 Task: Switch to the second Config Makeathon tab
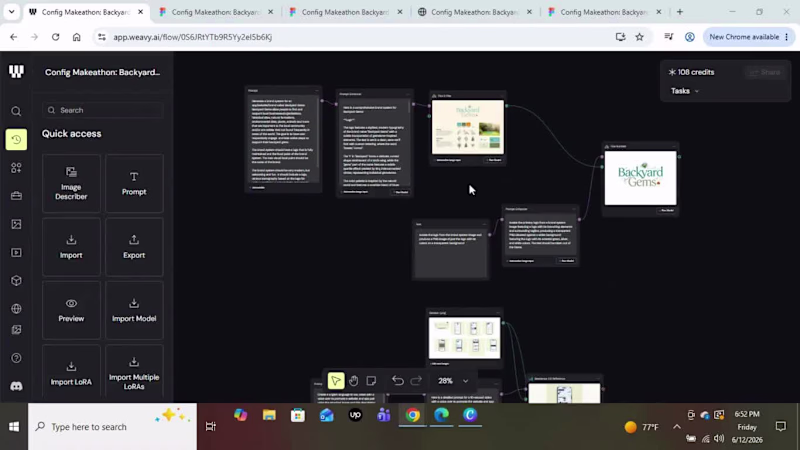(216, 12)
